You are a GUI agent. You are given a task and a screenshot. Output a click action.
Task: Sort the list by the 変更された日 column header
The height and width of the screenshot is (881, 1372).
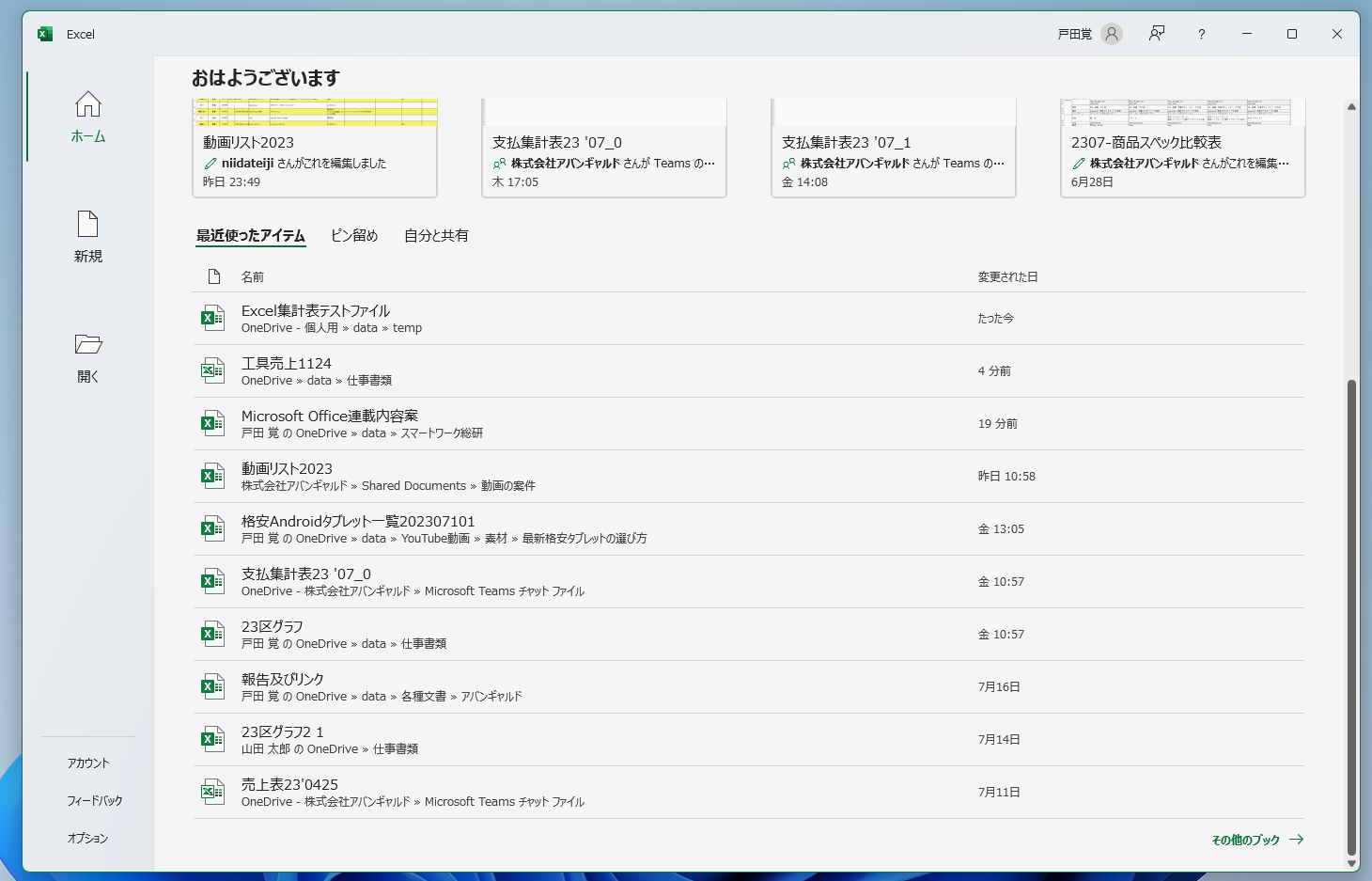click(x=1007, y=277)
